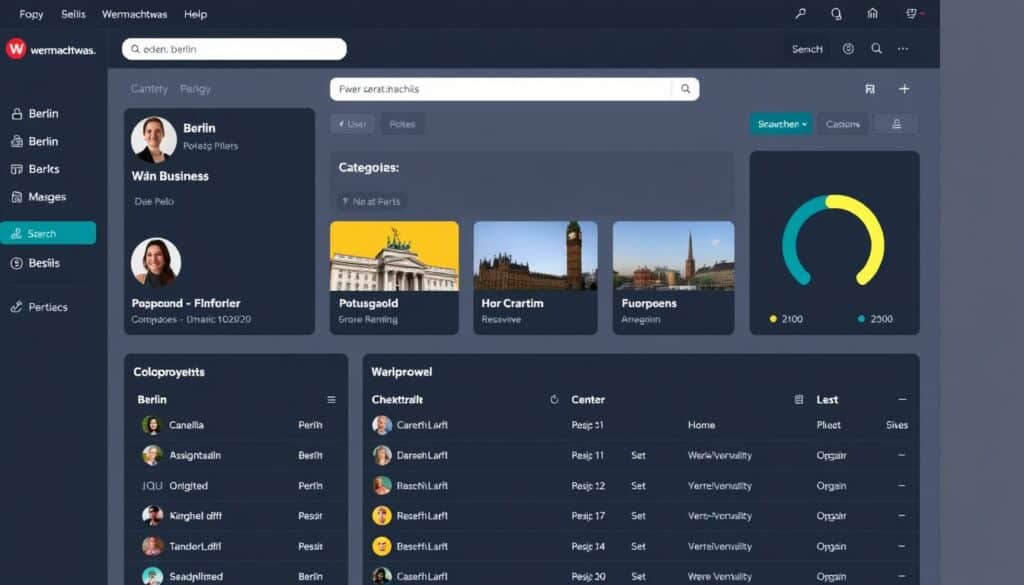The image size is (1024, 585).
Task: Open notifications via the red-dotted cart icon
Action: (912, 13)
